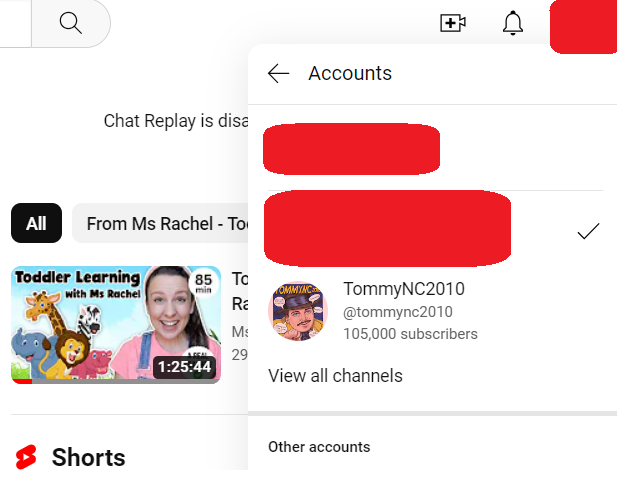Viewport: 617px width, 485px height.
Task: Click the Accounts panel title
Action: pos(350,74)
